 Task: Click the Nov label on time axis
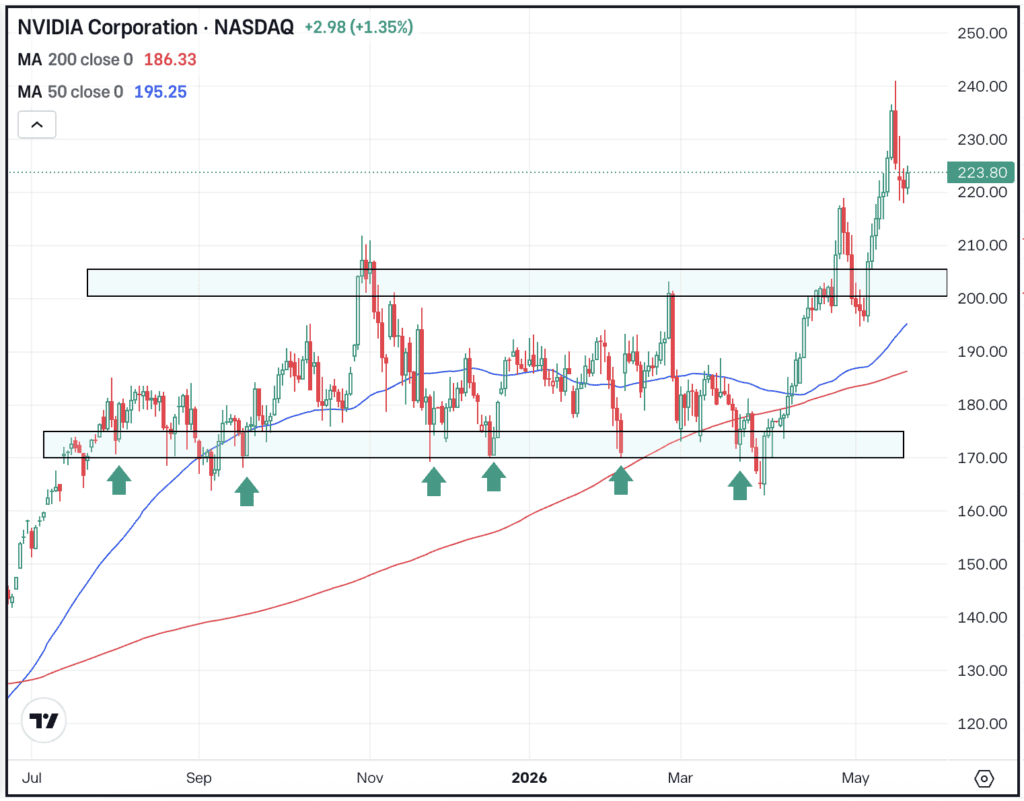coord(370,778)
